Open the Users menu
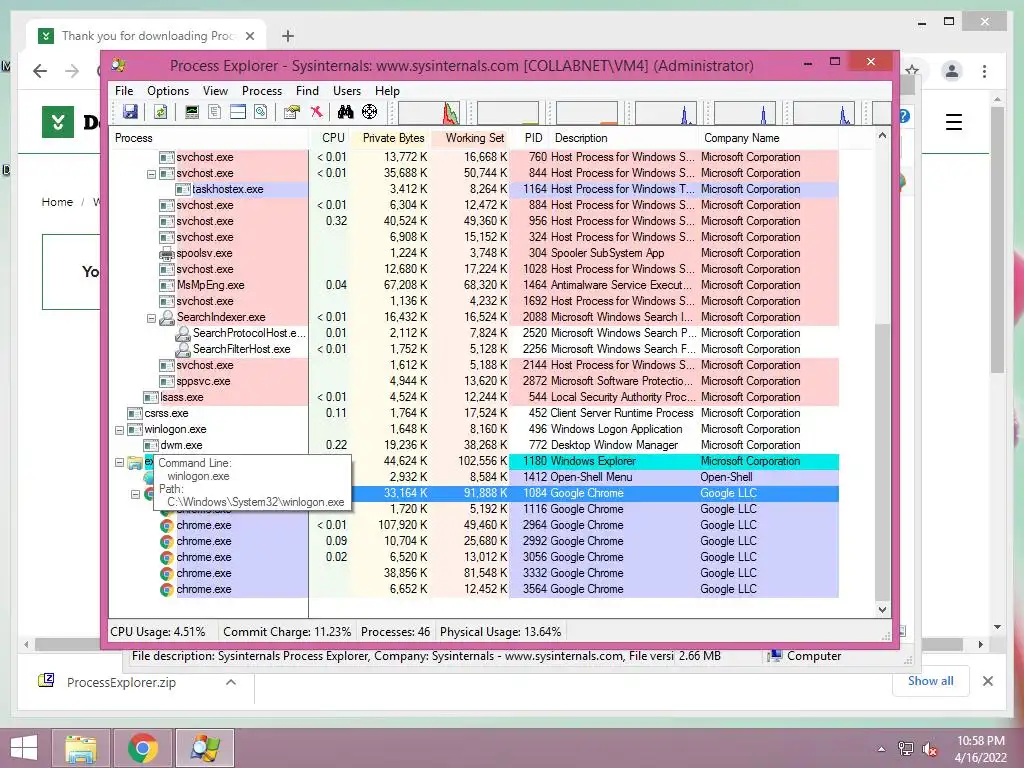This screenshot has height=768, width=1024. coord(347,91)
